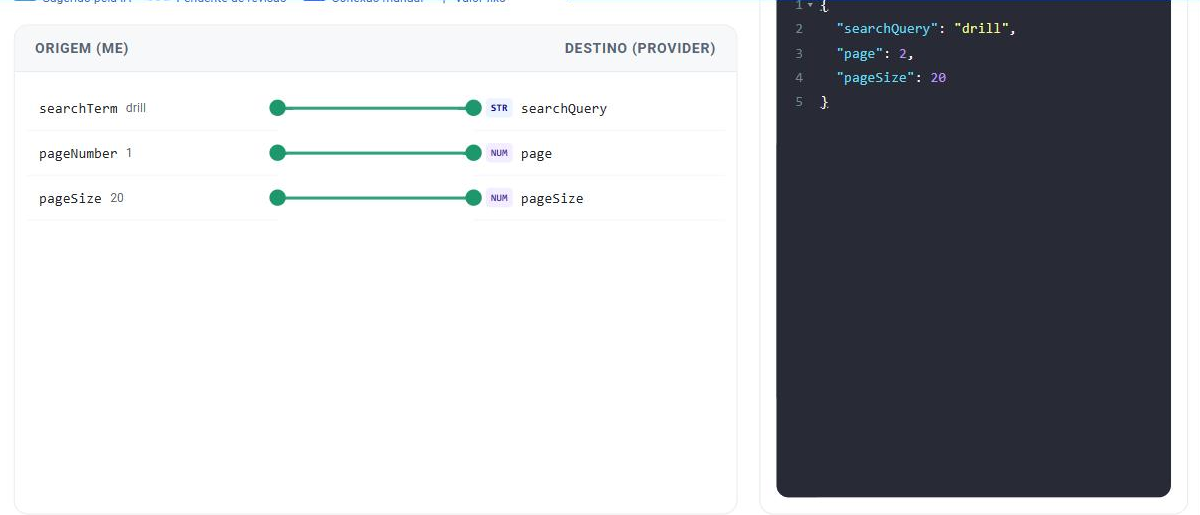Select the pageNumber source field
1200x515 pixels.
[78, 153]
